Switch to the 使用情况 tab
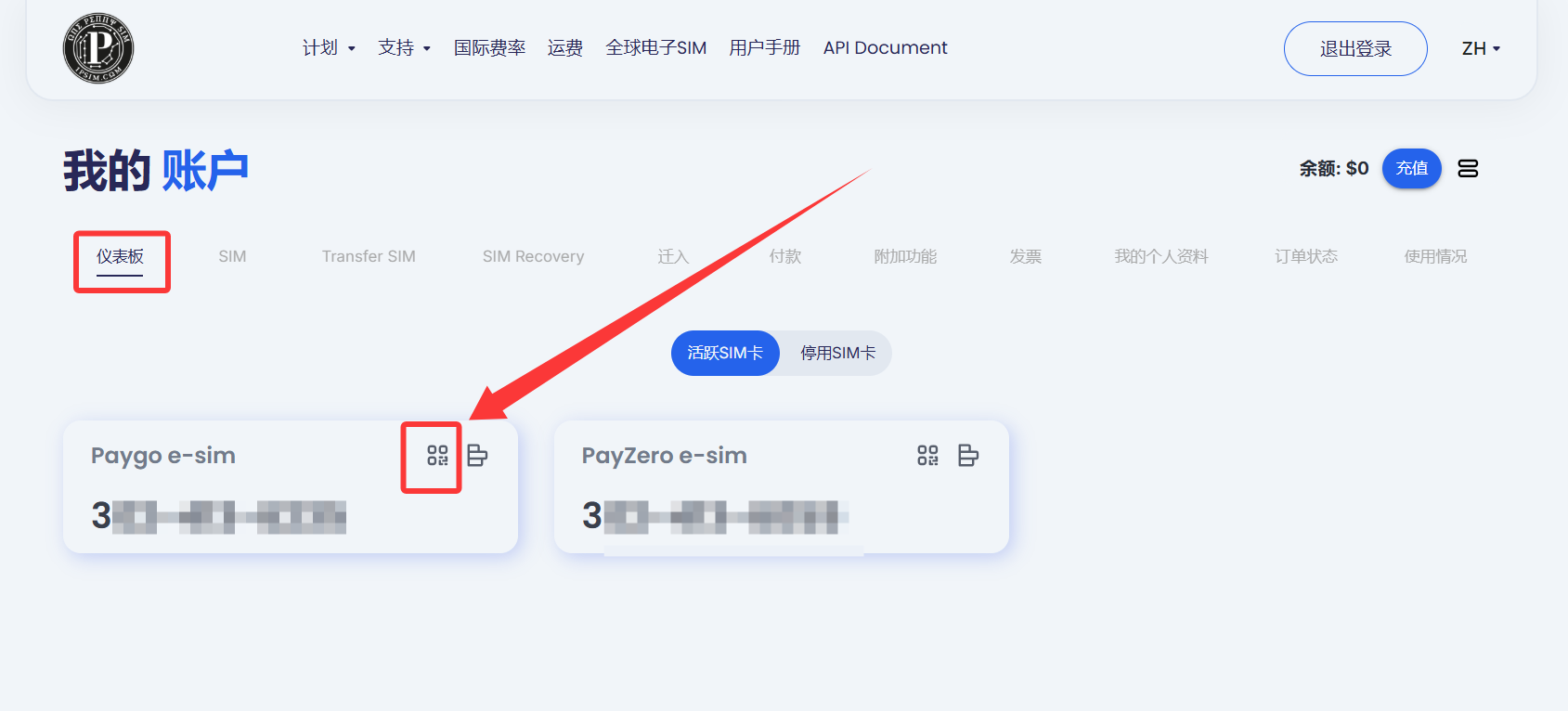This screenshot has width=1568, height=711. pos(1435,256)
